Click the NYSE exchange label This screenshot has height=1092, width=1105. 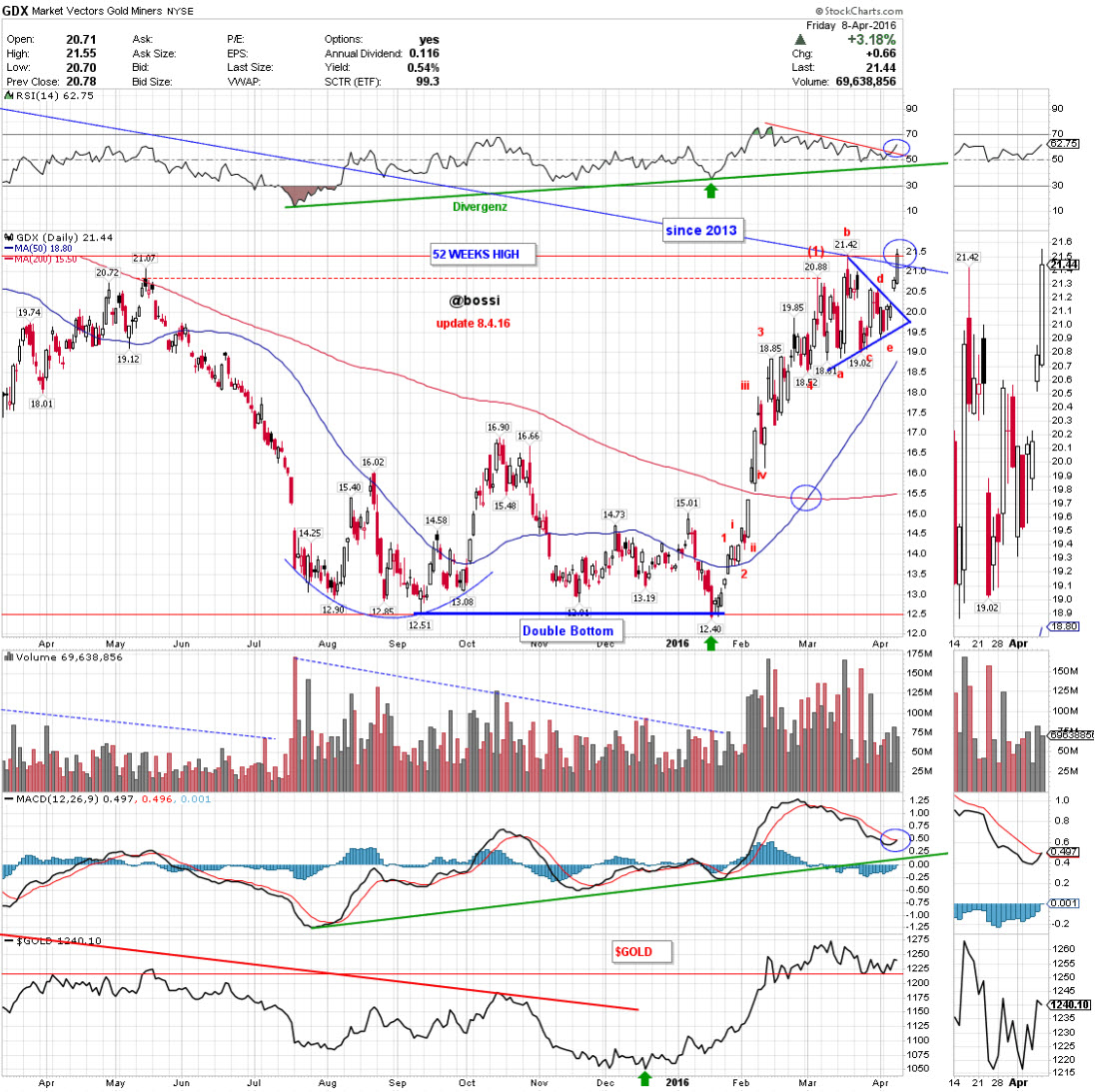click(181, 11)
